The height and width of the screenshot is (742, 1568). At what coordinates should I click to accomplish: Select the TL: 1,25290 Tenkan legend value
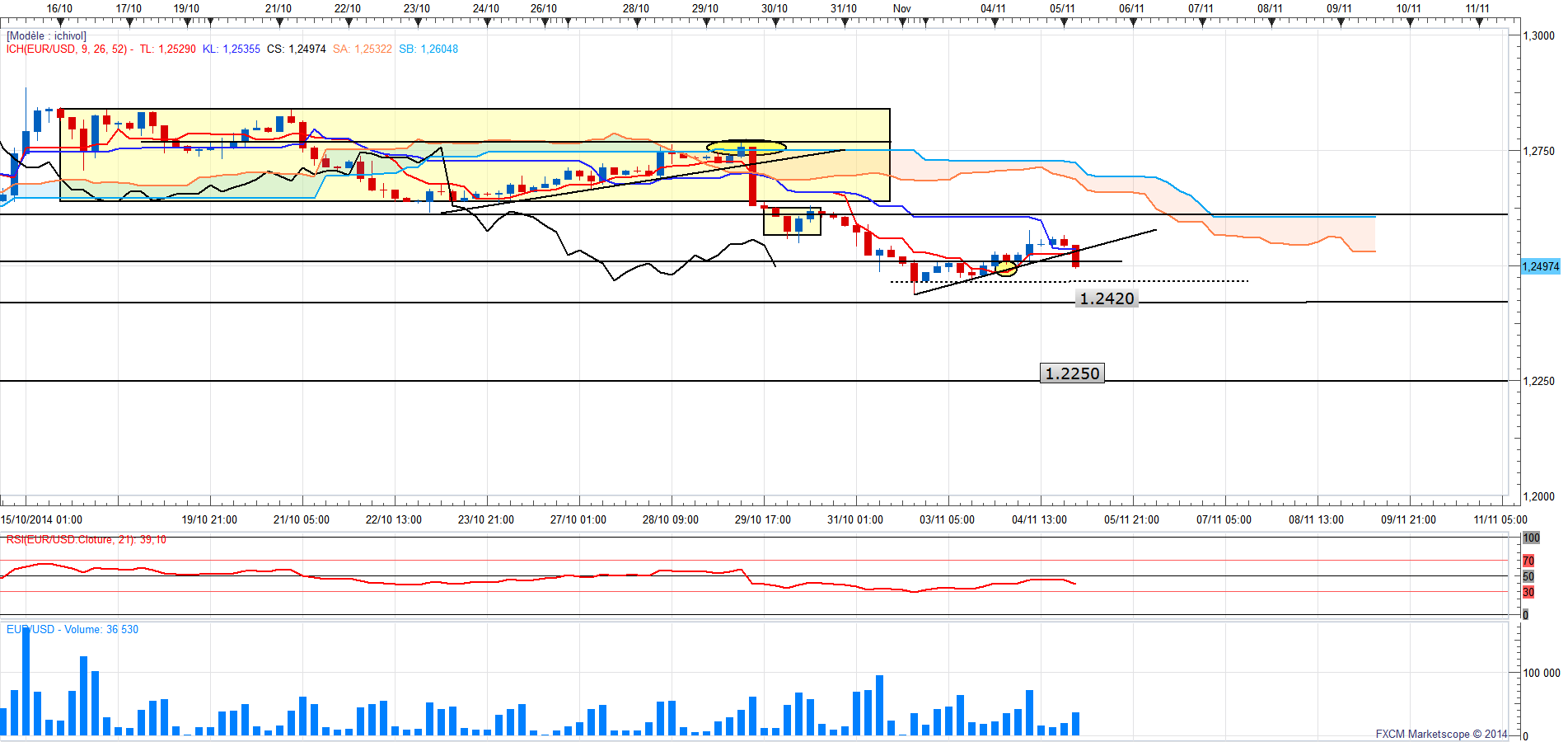point(167,49)
